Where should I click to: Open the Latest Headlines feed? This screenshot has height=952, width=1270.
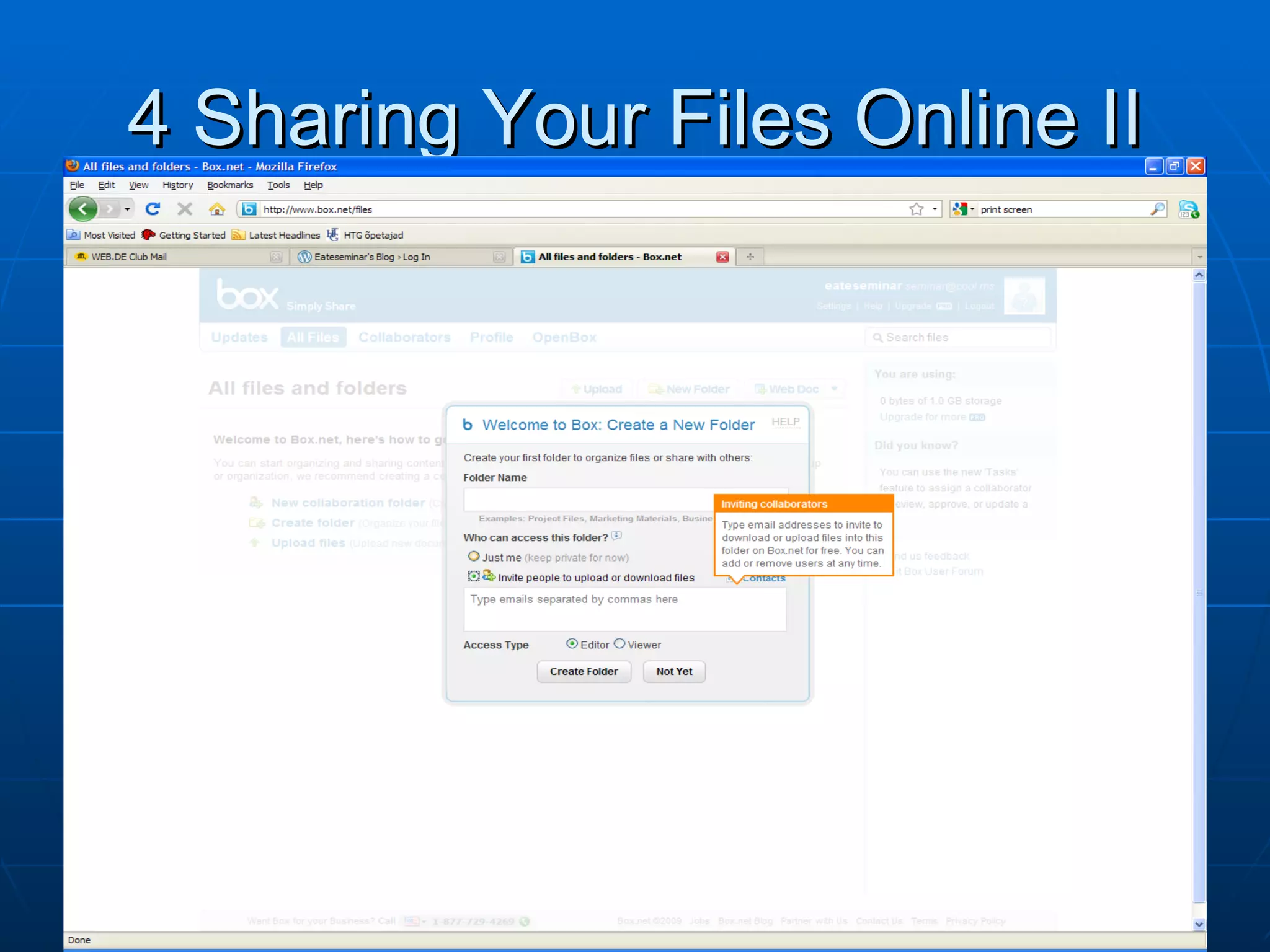[x=276, y=236]
